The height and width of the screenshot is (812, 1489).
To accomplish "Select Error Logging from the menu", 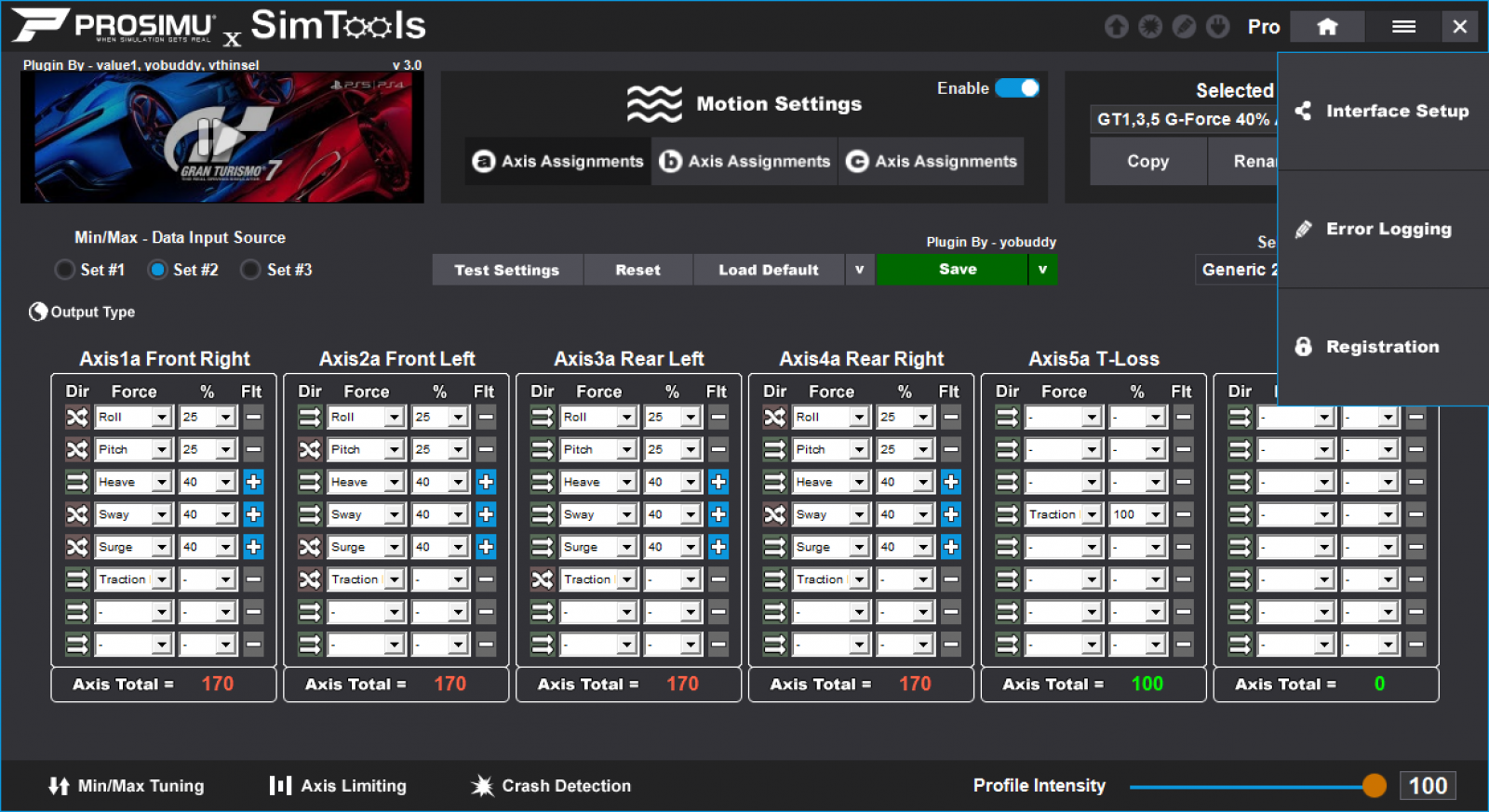I will [1383, 229].
